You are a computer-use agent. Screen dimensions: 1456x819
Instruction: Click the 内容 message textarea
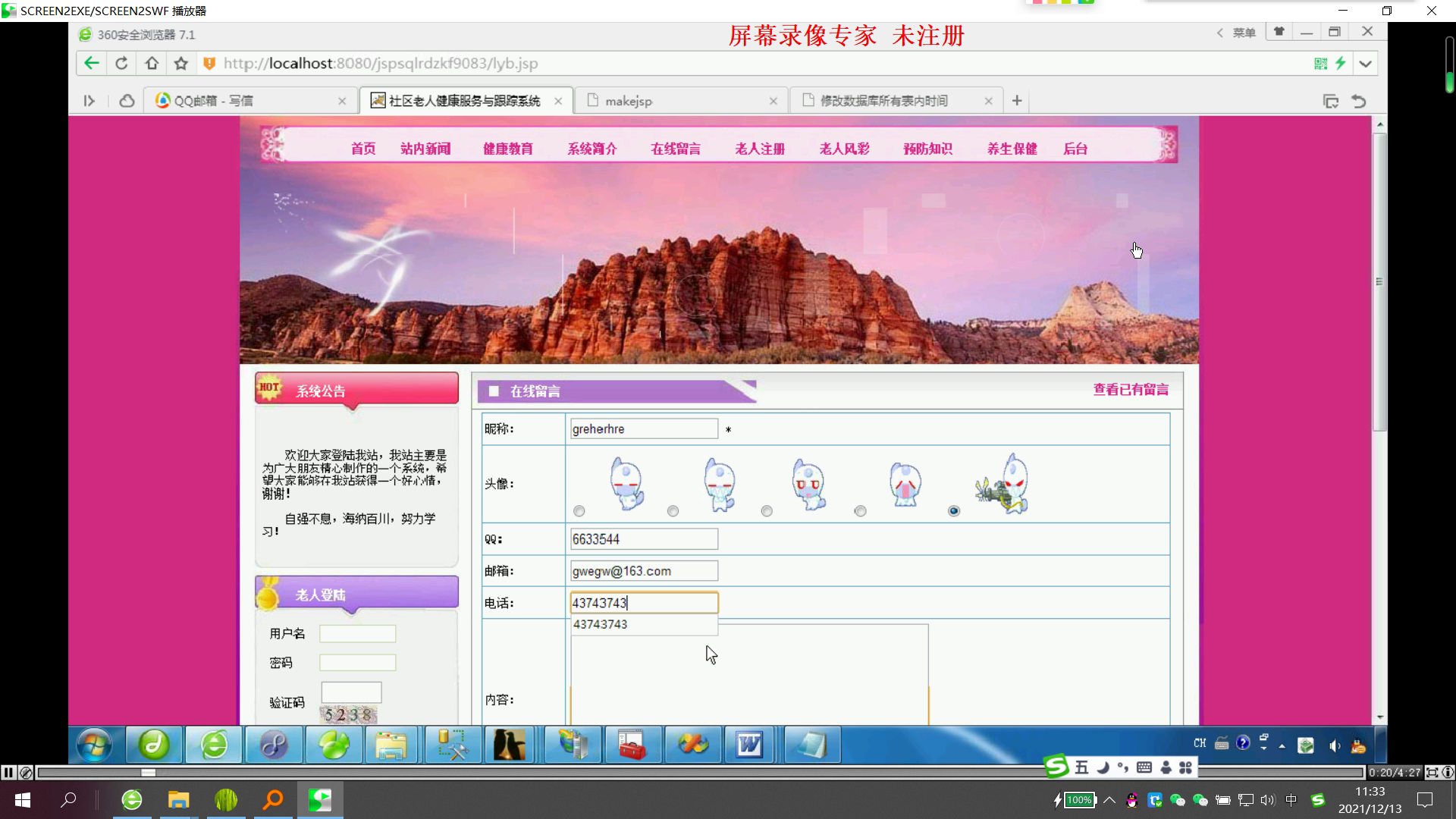coord(749,674)
